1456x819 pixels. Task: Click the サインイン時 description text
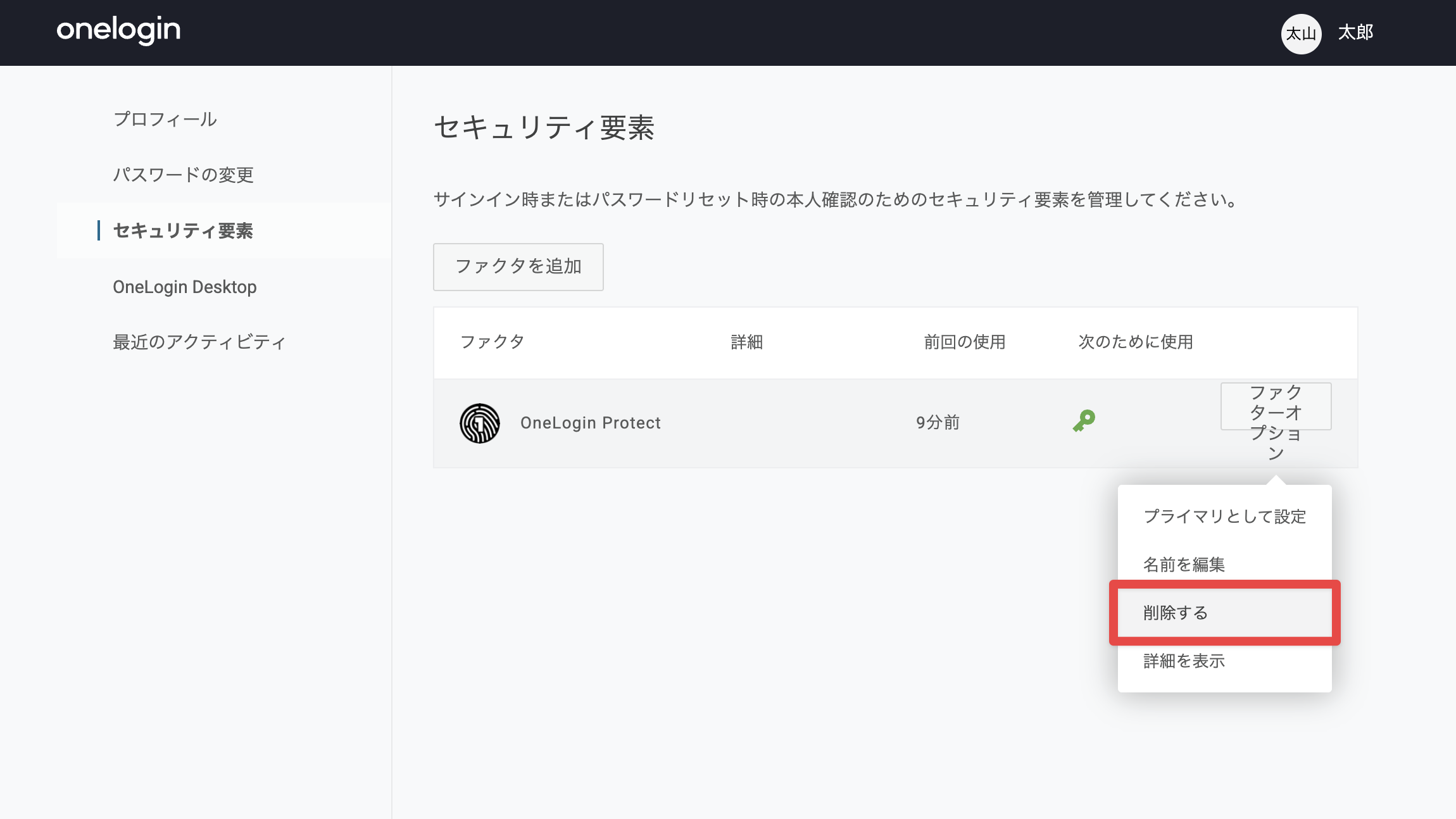836,200
